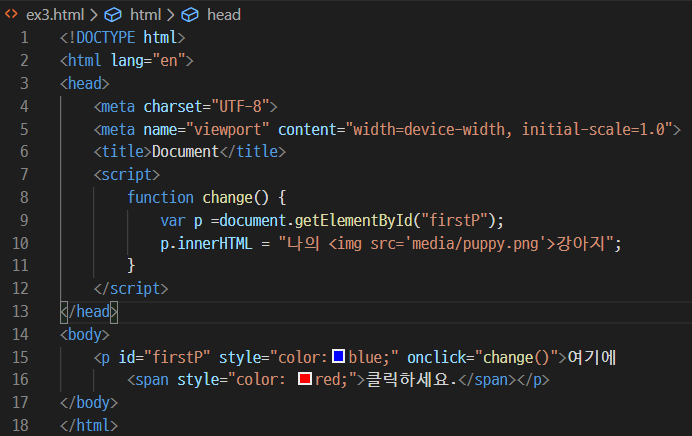Expand the chevron after ex3.html
This screenshot has width=692, height=436.
click(x=94, y=15)
